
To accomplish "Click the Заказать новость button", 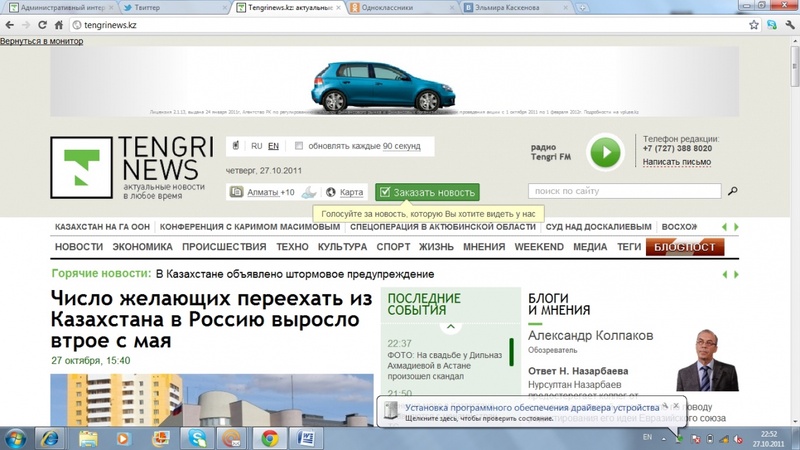I will click(427, 192).
